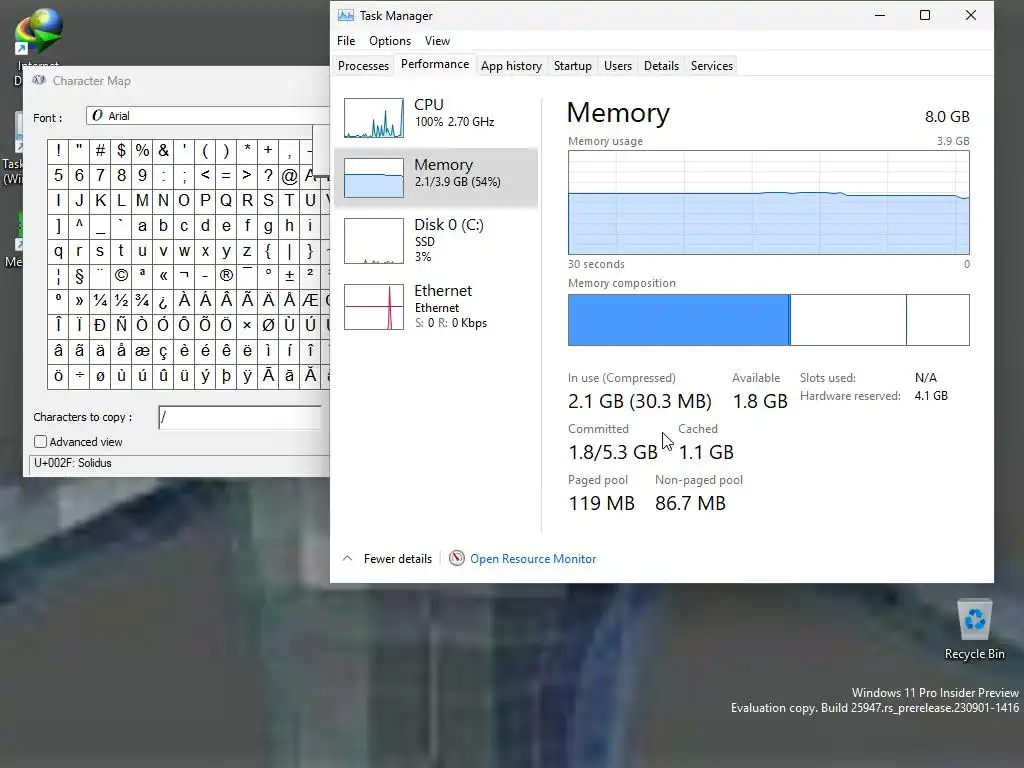Enable the Advanced view checkbox

pos(40,441)
